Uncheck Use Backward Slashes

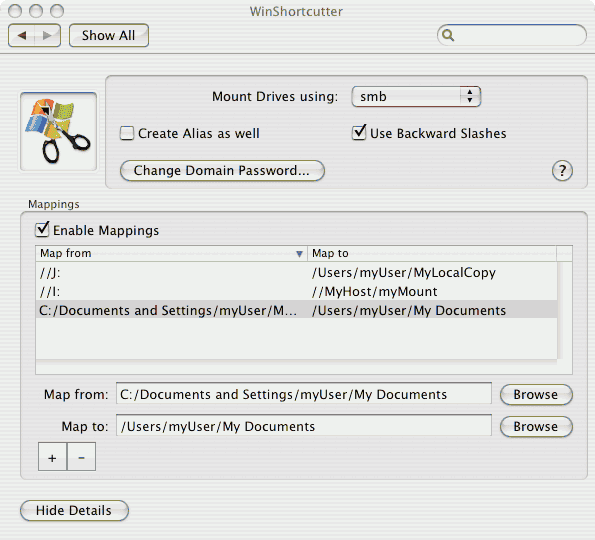(x=359, y=133)
